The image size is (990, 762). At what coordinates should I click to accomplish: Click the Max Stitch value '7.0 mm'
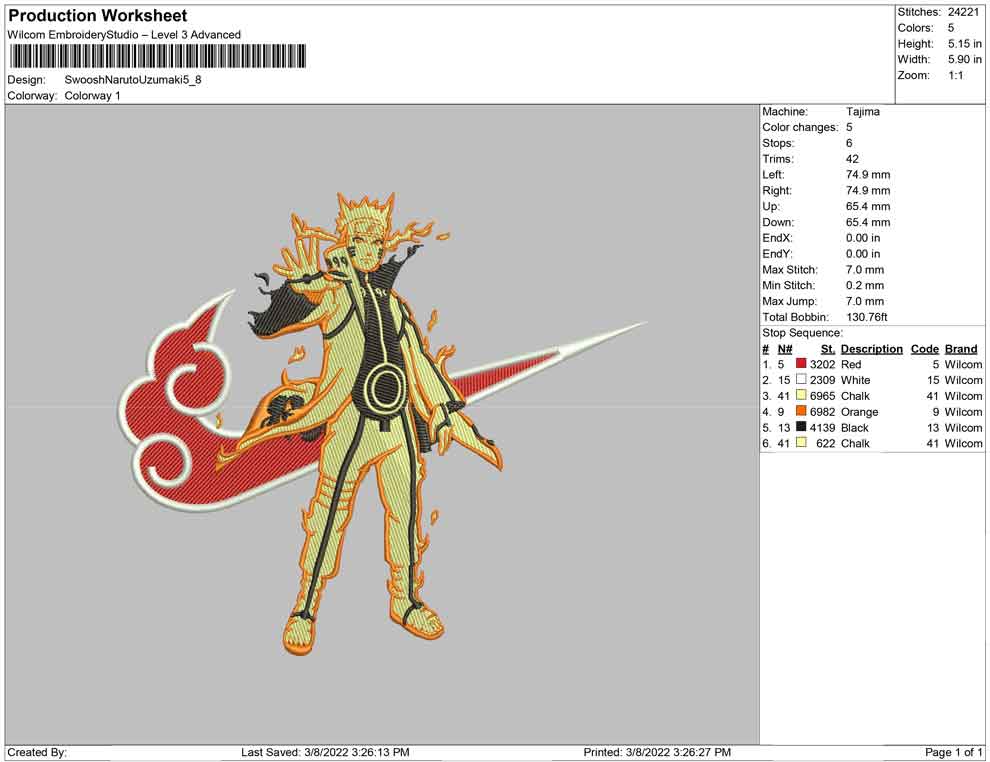click(x=865, y=270)
